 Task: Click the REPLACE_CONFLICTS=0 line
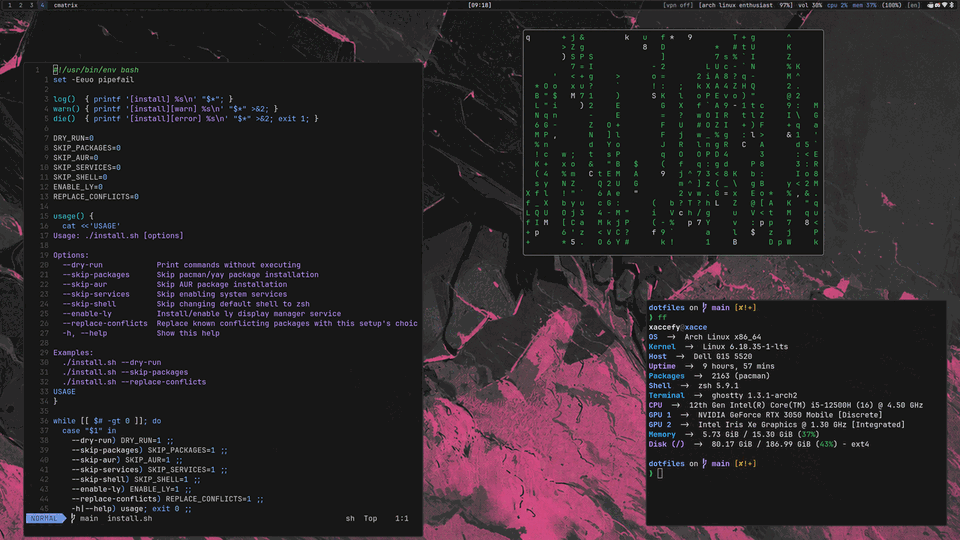96,197
